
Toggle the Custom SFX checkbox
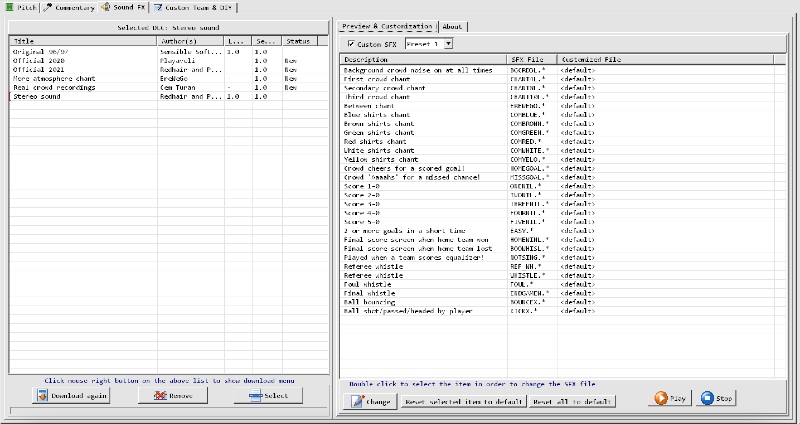pos(349,44)
